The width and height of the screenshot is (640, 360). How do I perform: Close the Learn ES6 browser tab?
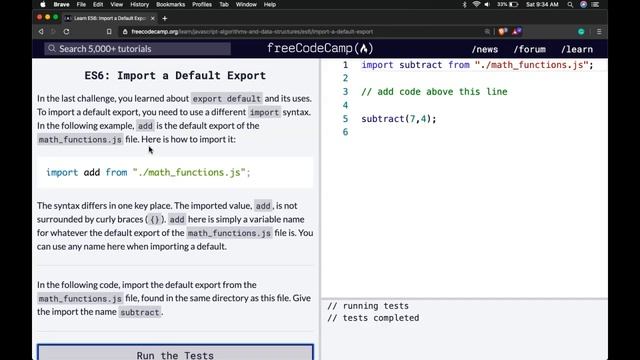[153, 18]
